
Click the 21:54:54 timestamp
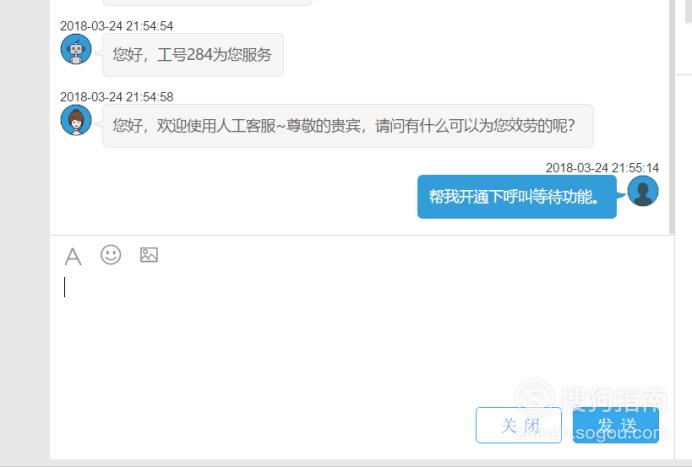(x=117, y=26)
